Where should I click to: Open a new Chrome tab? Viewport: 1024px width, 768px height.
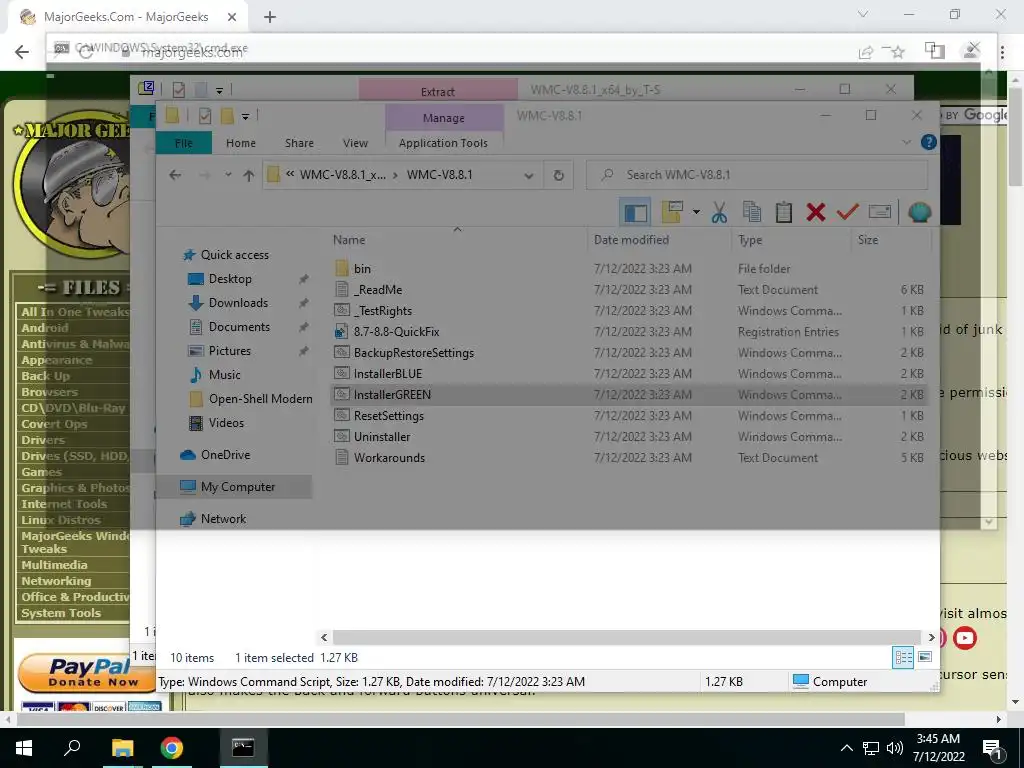tap(270, 17)
